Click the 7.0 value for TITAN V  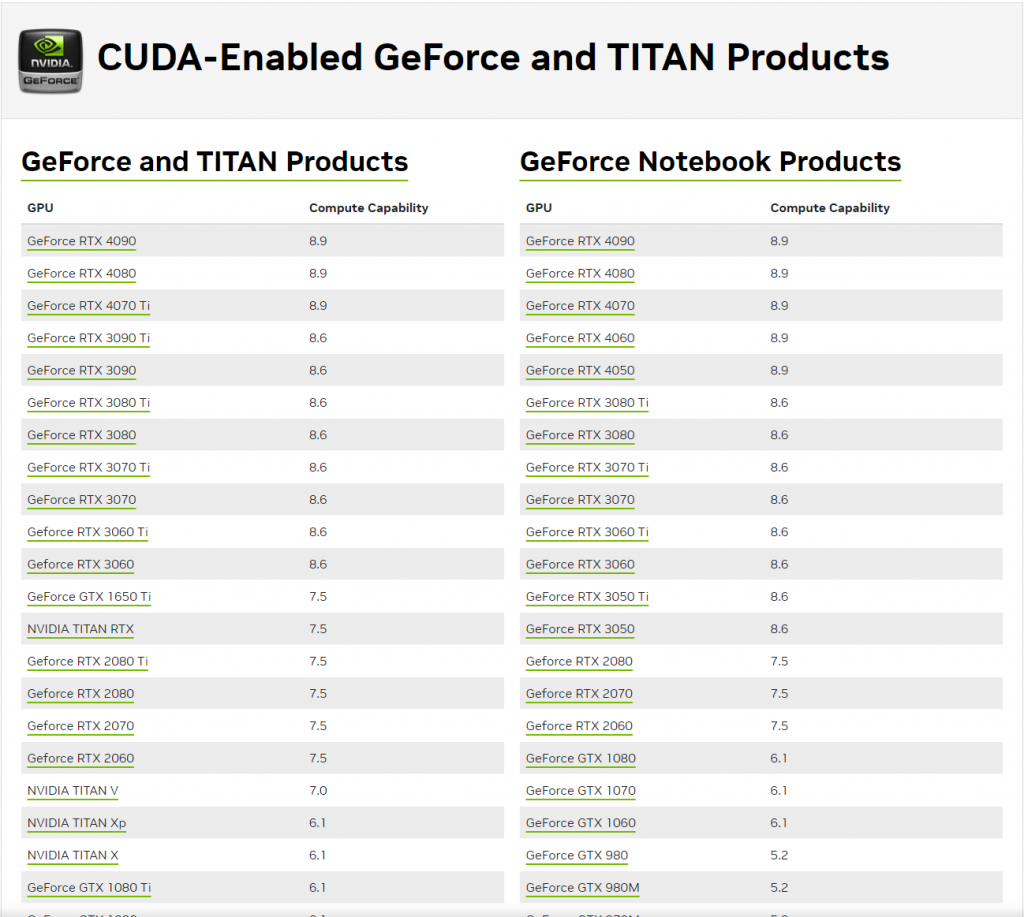(318, 791)
